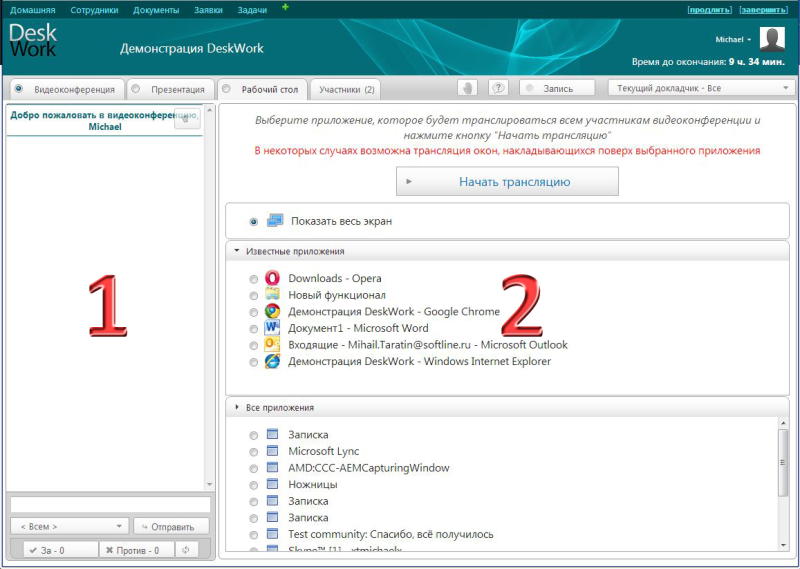Select the Microsoft Outlook Входящие radio button
This screenshot has width=800, height=569.
coord(254,345)
